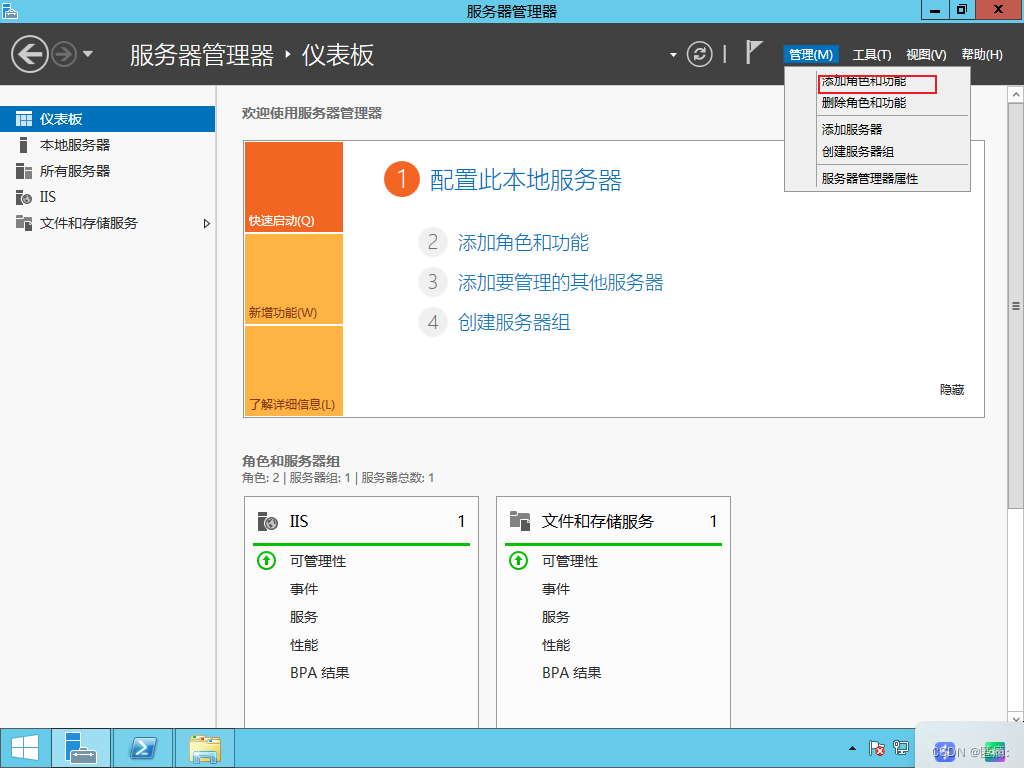Select the 快速启动(Q) tile

tap(294, 187)
